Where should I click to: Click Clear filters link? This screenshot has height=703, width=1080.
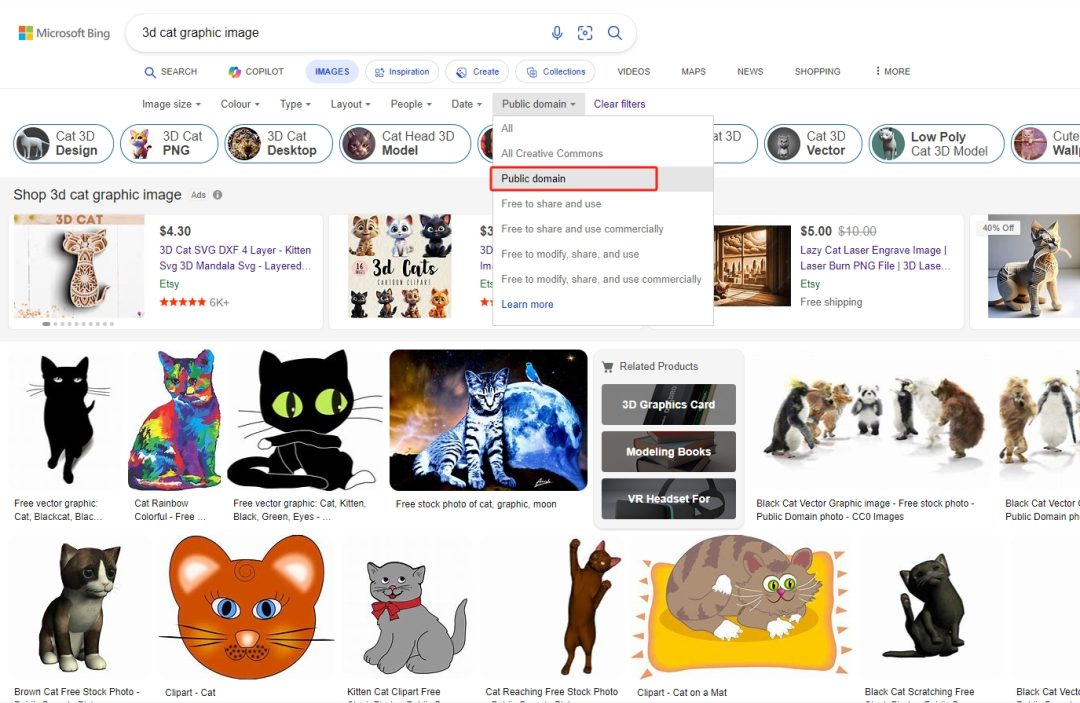point(619,104)
